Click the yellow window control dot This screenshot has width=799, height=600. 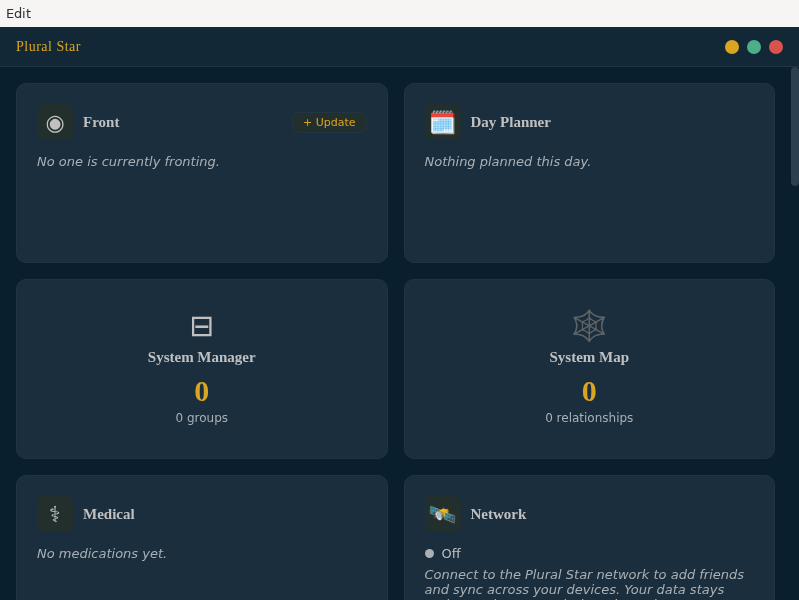pyautogui.click(x=732, y=47)
